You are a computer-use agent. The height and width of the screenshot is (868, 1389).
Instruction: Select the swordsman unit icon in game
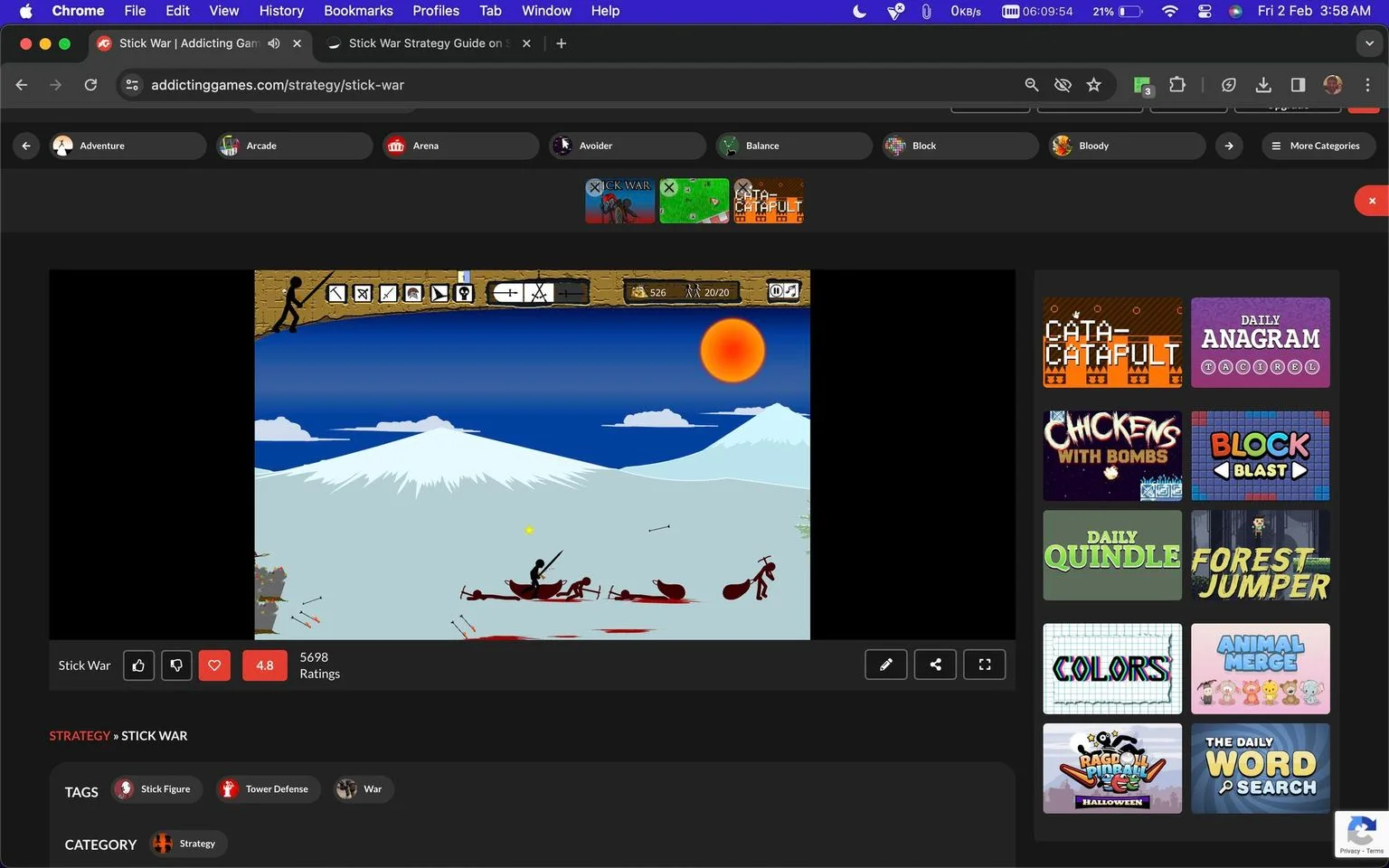coord(388,293)
